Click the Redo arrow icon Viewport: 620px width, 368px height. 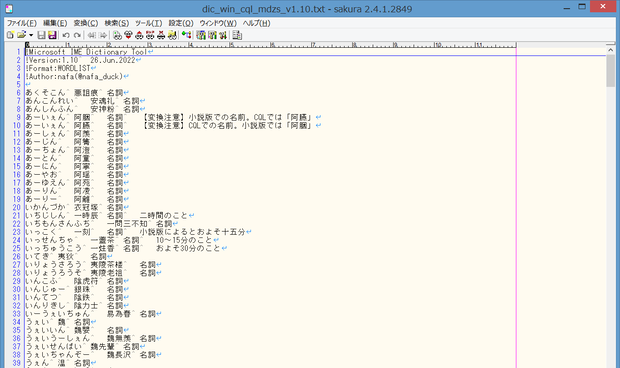pos(77,35)
